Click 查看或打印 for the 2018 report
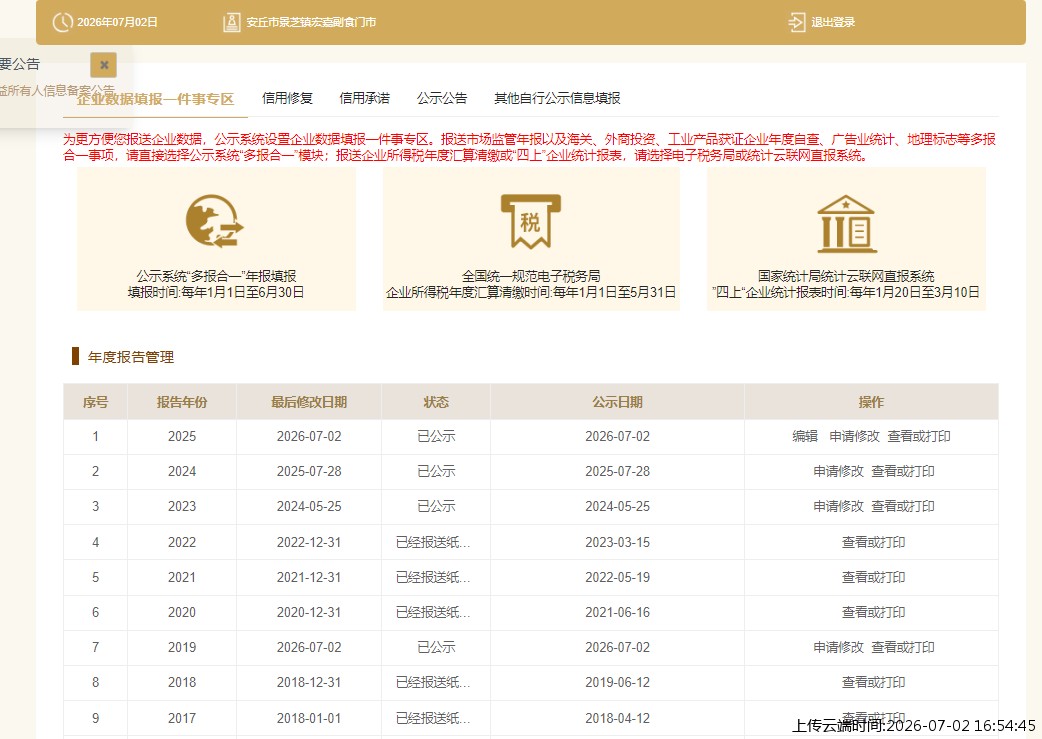 click(x=873, y=683)
